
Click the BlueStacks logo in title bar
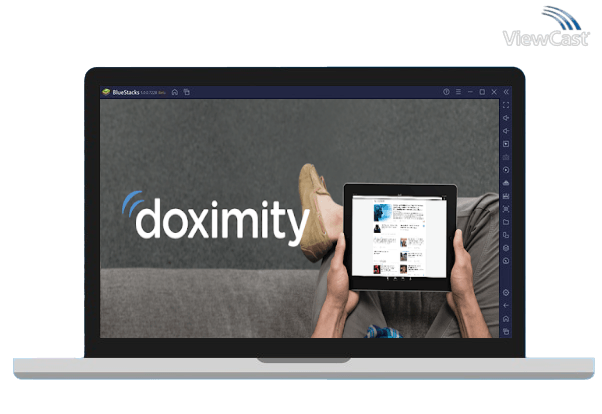click(x=106, y=92)
